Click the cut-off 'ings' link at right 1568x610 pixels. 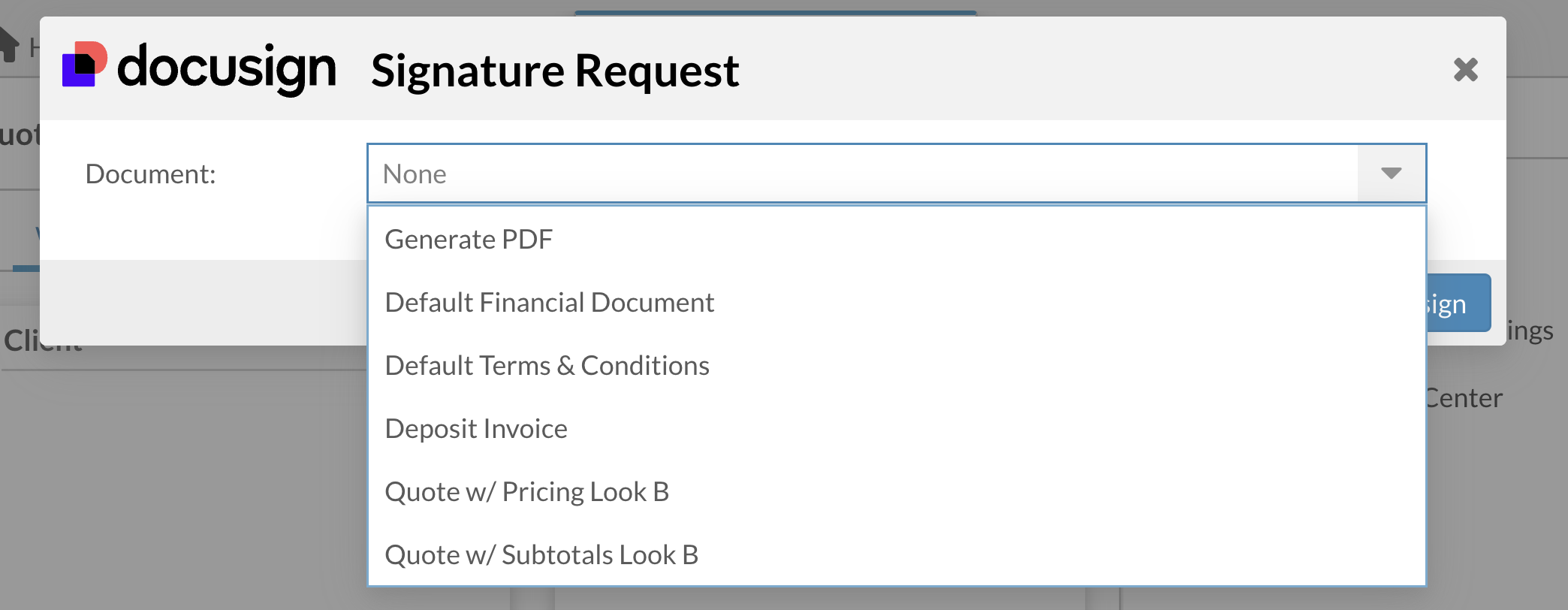pos(1530,331)
